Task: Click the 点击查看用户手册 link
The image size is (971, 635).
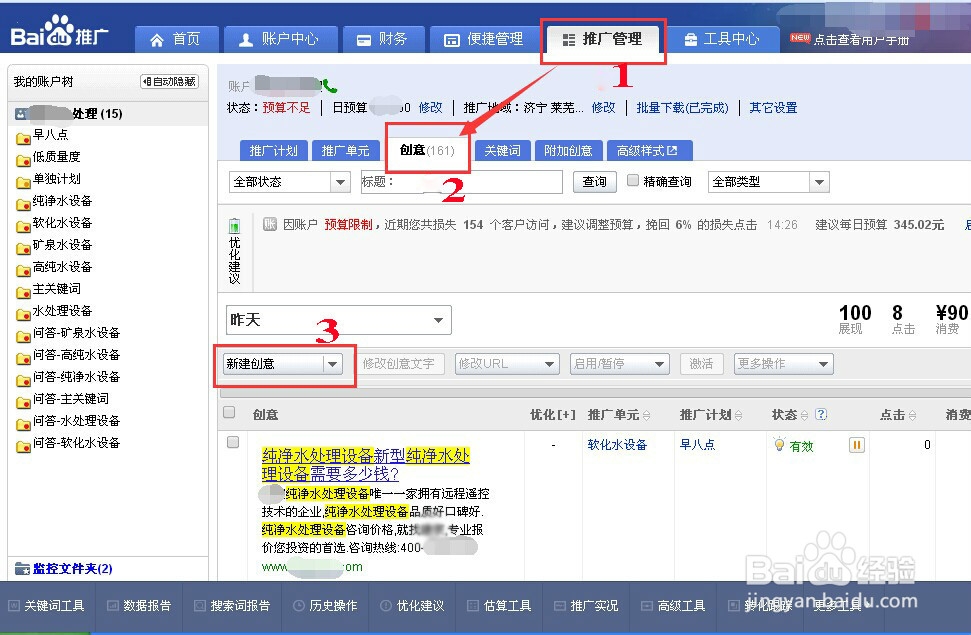Action: click(x=861, y=40)
